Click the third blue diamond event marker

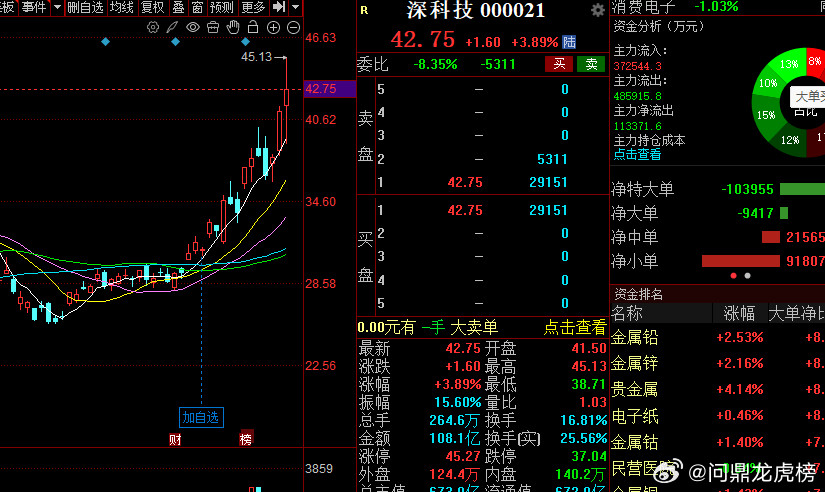[x=246, y=42]
